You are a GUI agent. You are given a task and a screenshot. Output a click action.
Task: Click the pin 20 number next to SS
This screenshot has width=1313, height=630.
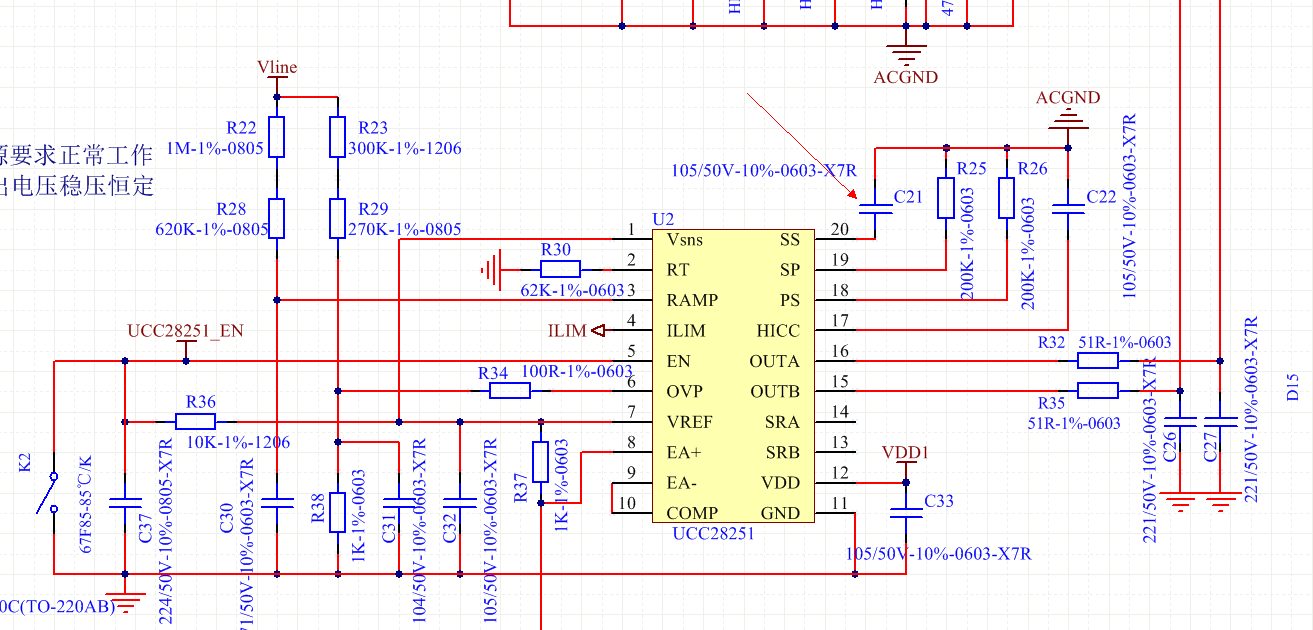pos(840,230)
